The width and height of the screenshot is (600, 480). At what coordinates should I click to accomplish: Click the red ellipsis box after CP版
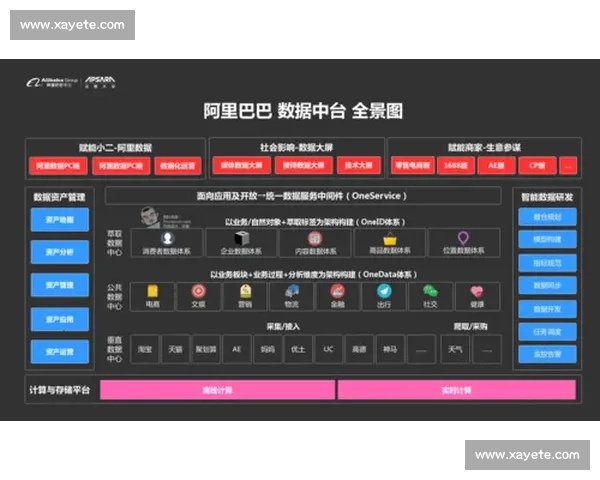(568, 165)
